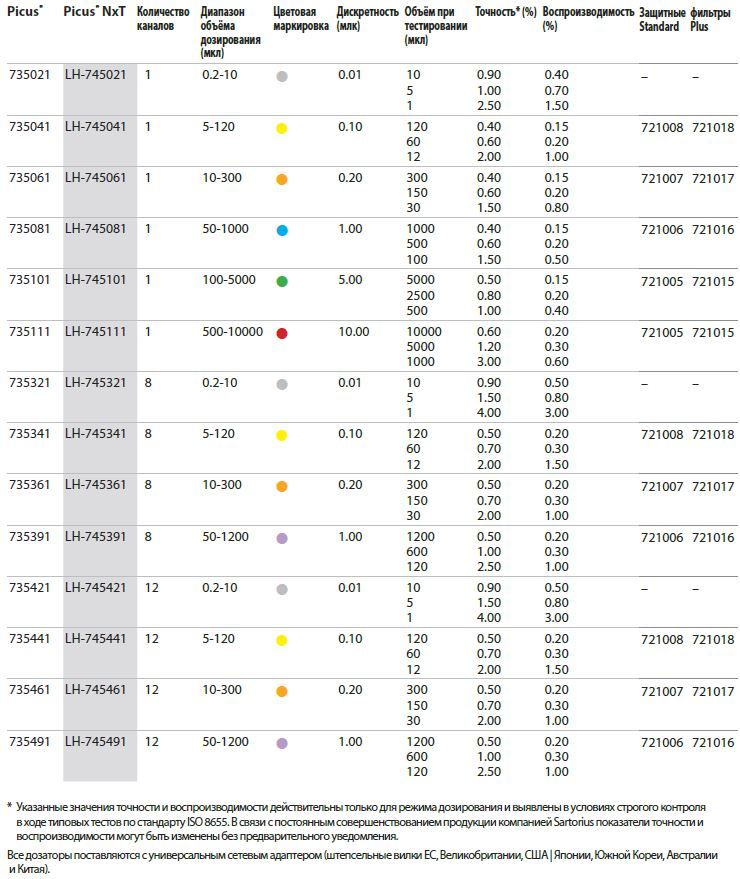Click the green color dot for 735101
Image resolution: width=740 pixels, height=879 pixels.
pyautogui.click(x=282, y=282)
